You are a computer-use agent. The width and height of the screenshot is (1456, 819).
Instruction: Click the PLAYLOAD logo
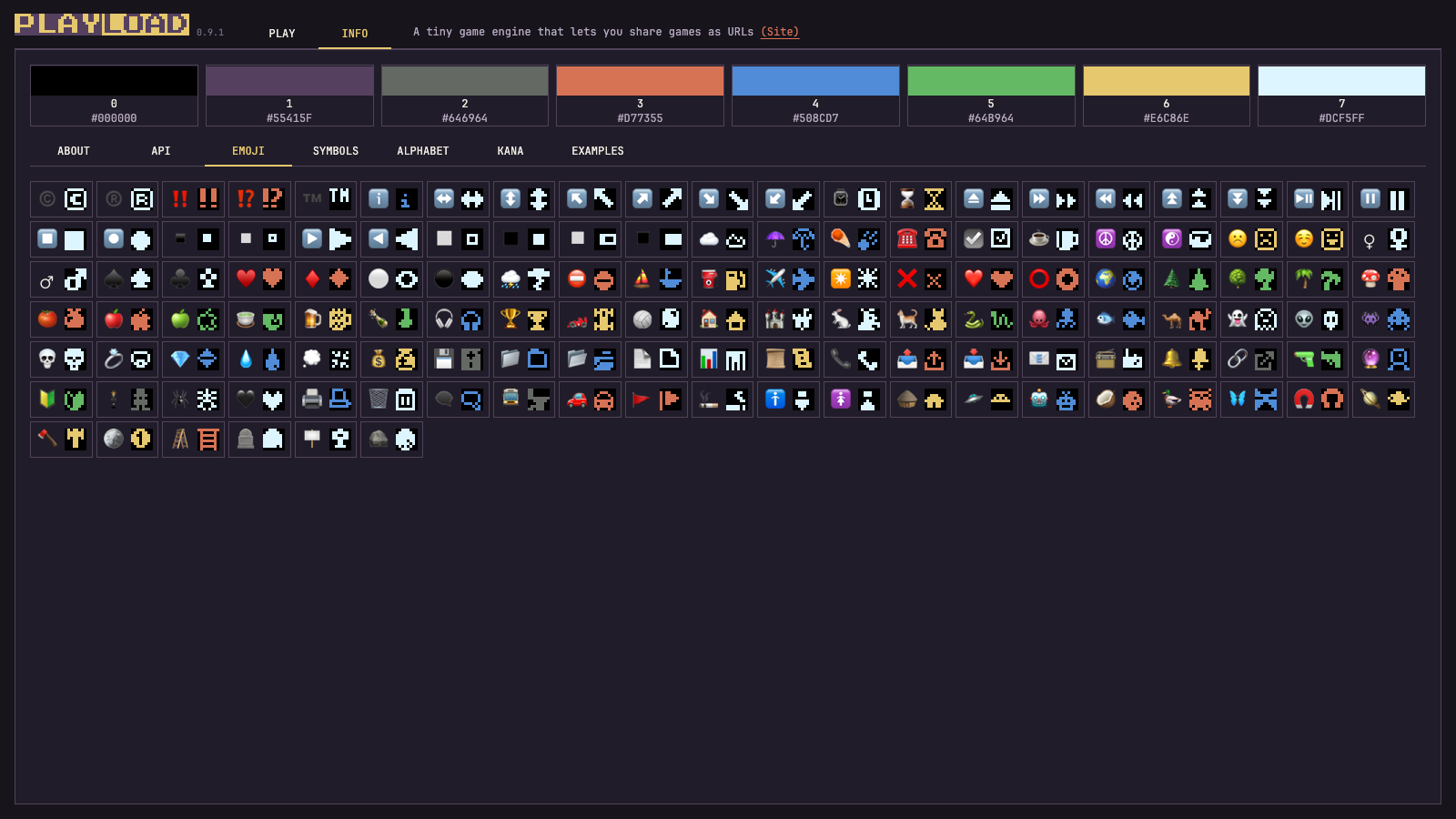point(102,24)
